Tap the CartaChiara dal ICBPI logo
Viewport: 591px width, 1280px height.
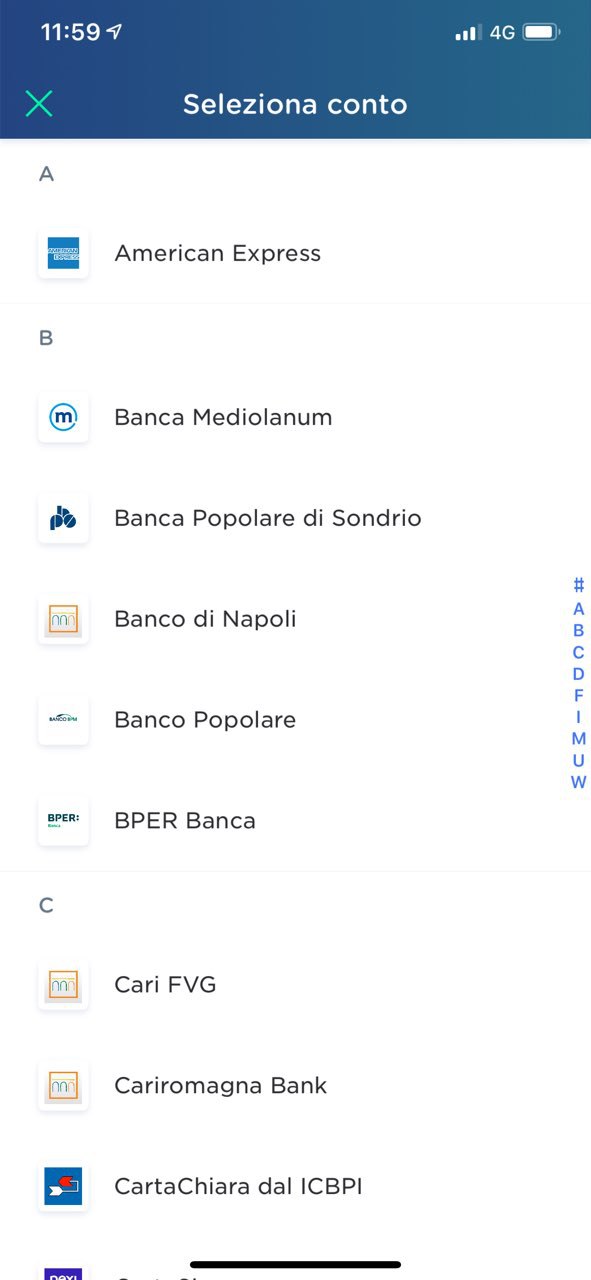[x=63, y=1187]
